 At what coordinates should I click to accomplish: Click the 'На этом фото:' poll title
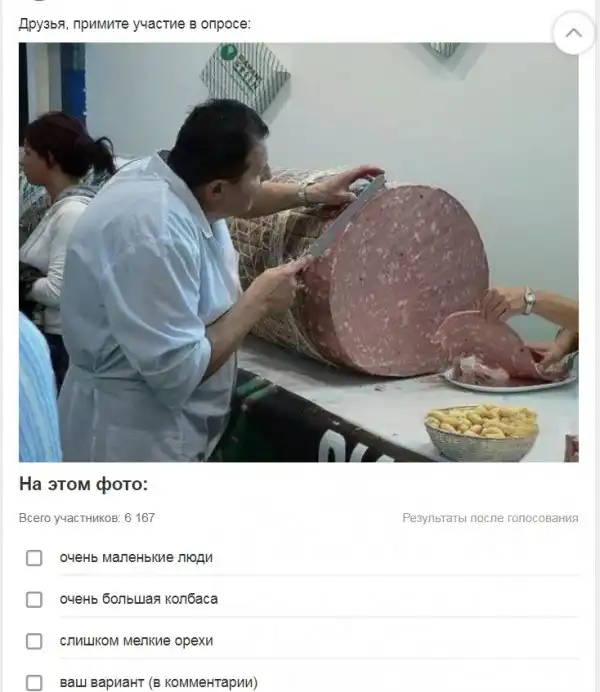point(83,484)
